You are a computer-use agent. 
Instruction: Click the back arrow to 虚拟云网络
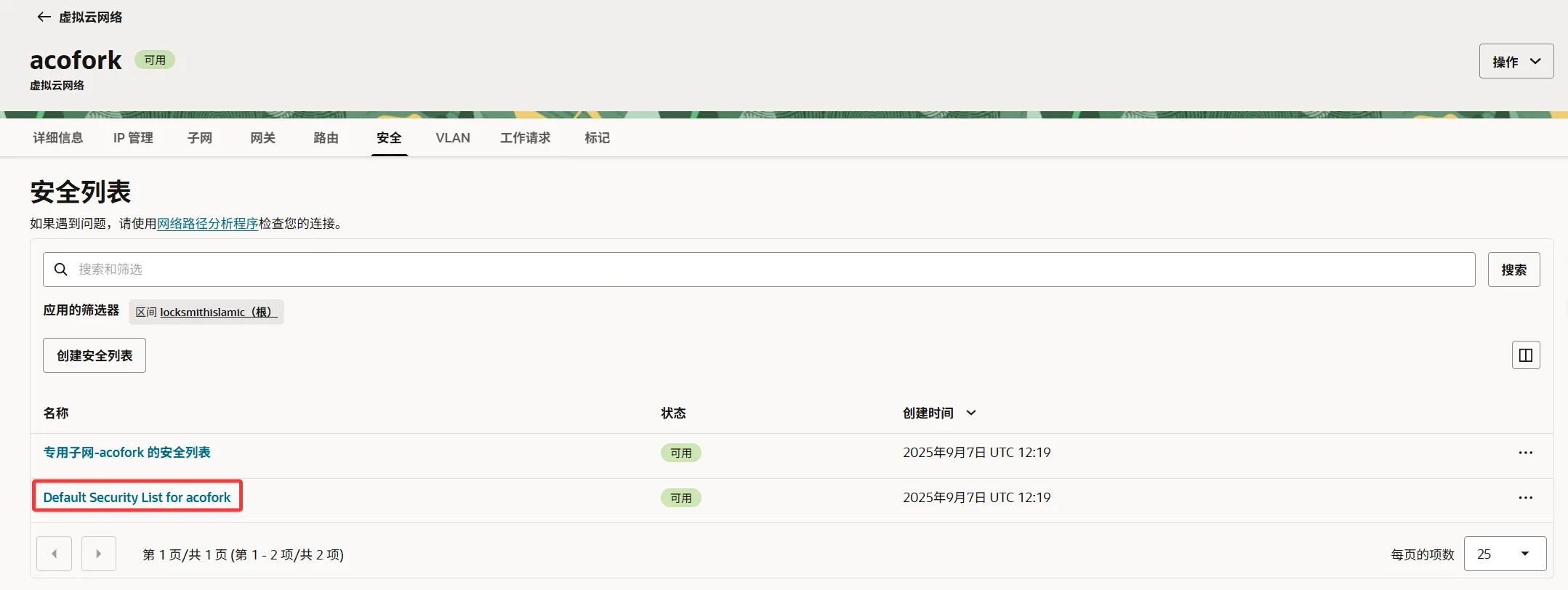(x=44, y=17)
